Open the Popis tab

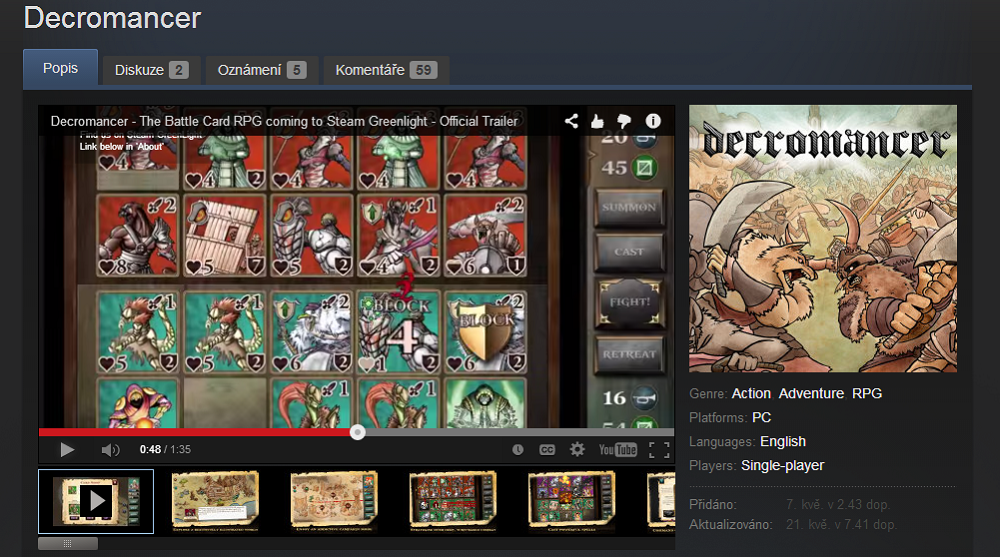coord(61,68)
